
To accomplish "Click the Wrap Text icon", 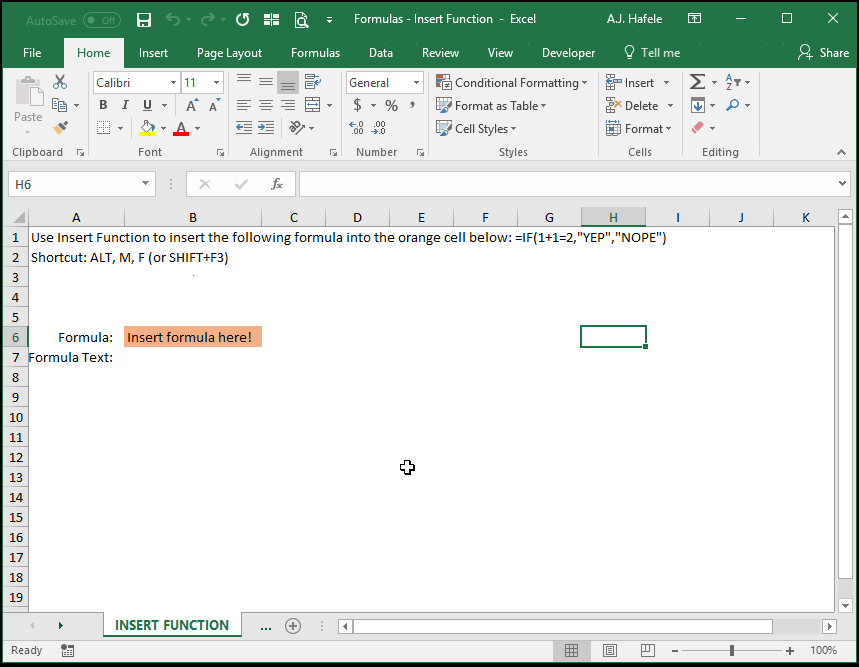I will 313,82.
